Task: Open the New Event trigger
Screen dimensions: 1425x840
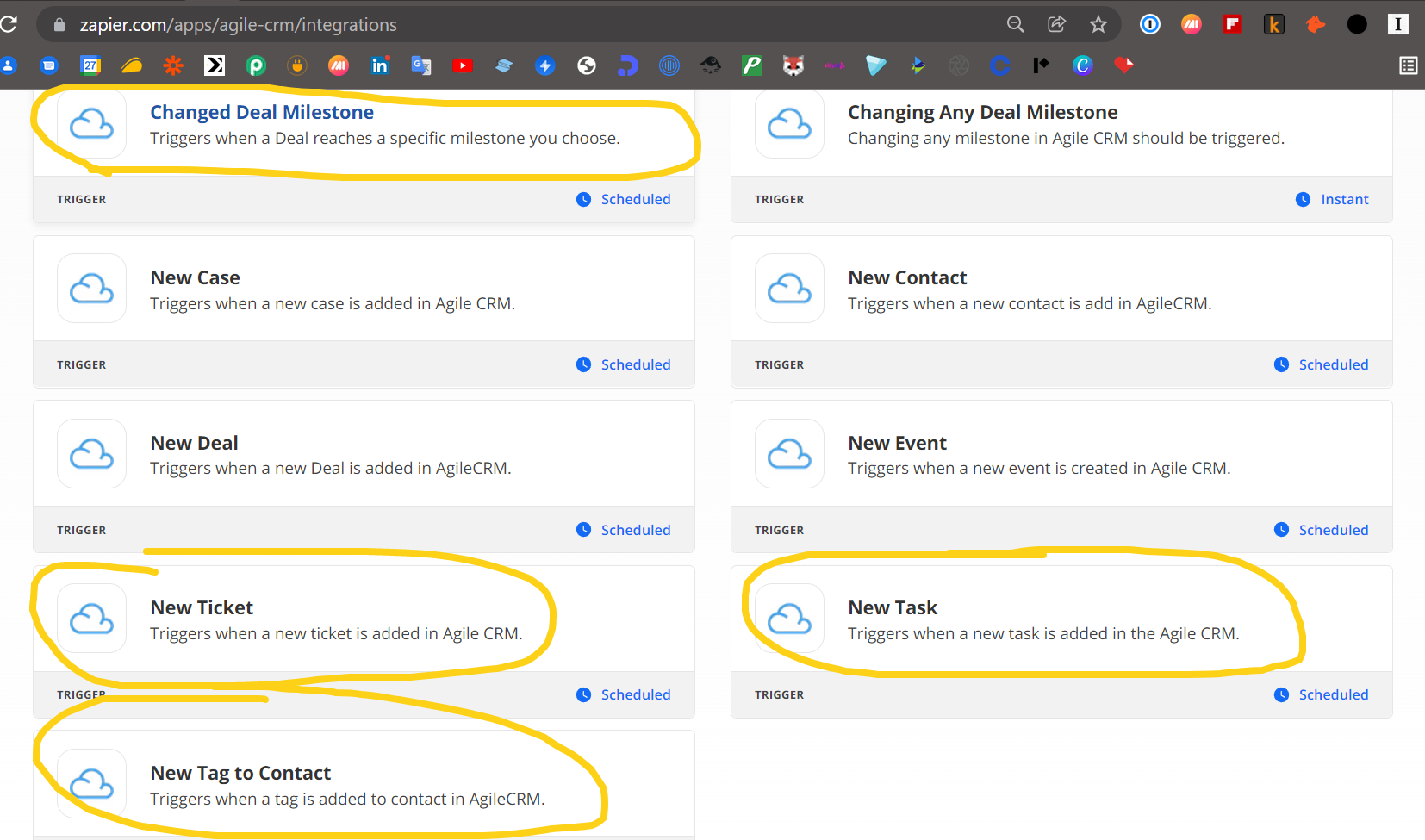Action: click(898, 443)
